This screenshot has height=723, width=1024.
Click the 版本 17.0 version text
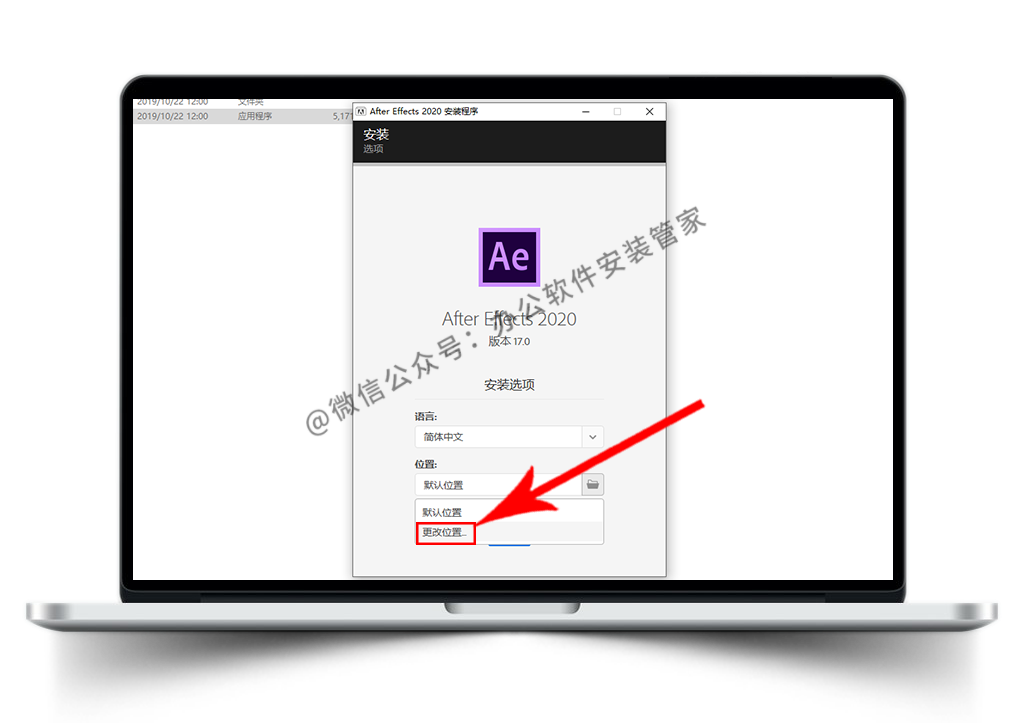pyautogui.click(x=509, y=342)
